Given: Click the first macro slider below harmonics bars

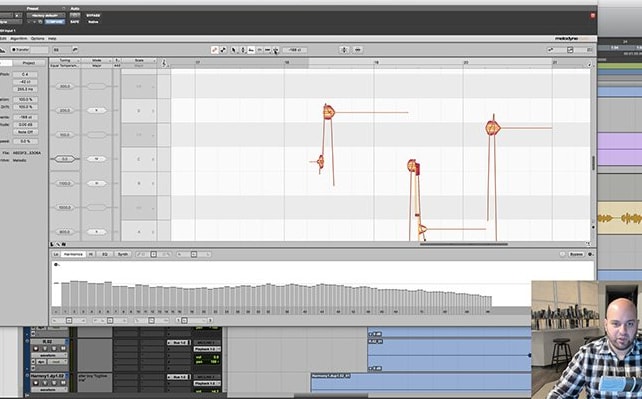Looking at the screenshot, I should point(69,320).
